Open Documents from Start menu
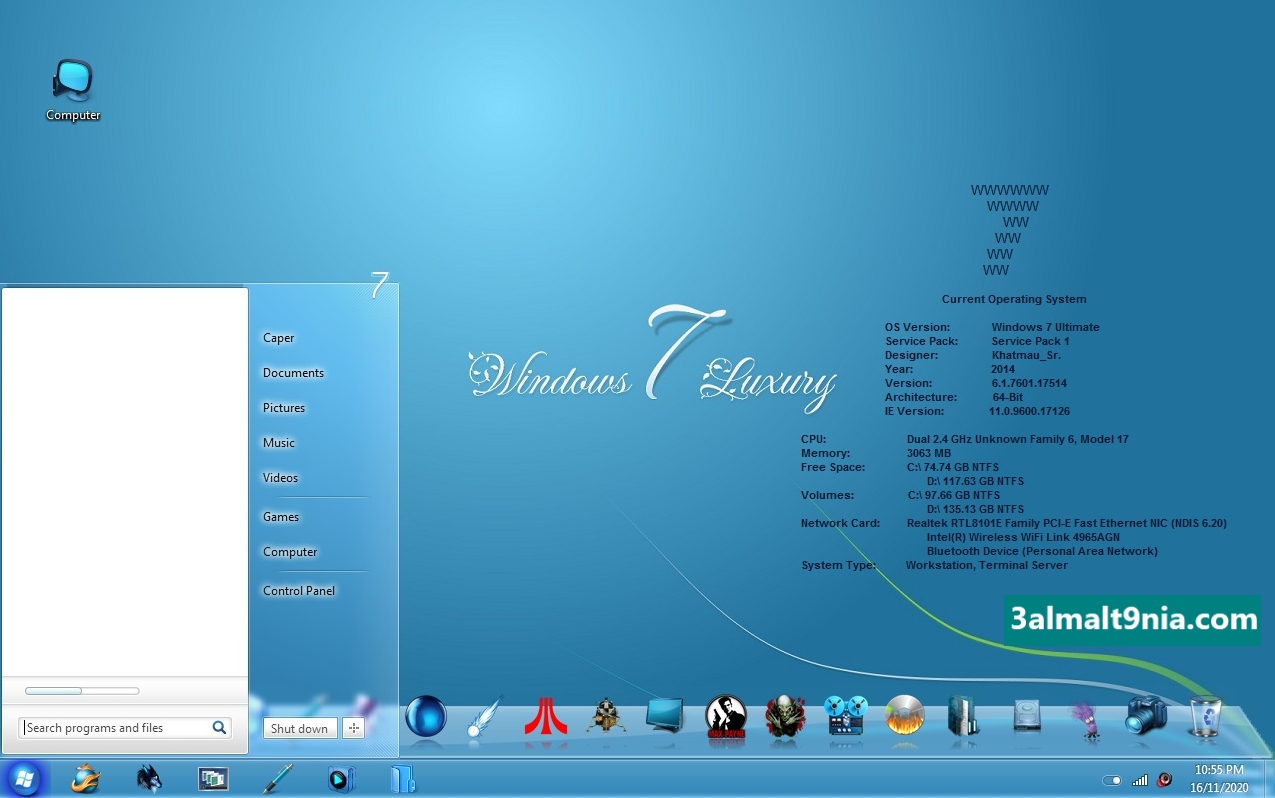The image size is (1275, 798). point(293,373)
